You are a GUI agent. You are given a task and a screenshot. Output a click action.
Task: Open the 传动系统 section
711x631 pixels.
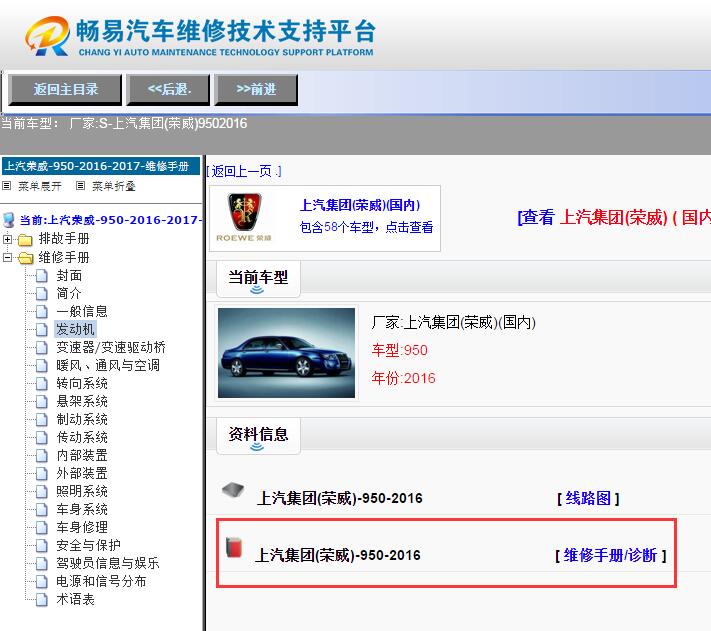tap(82, 437)
